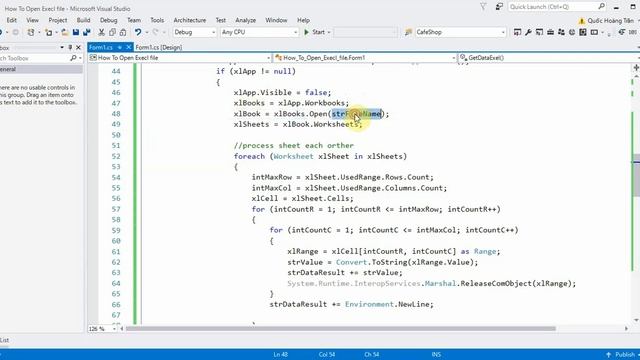Close the Toolbox panel
Screen dimensions: 640x360
[x=78, y=47]
